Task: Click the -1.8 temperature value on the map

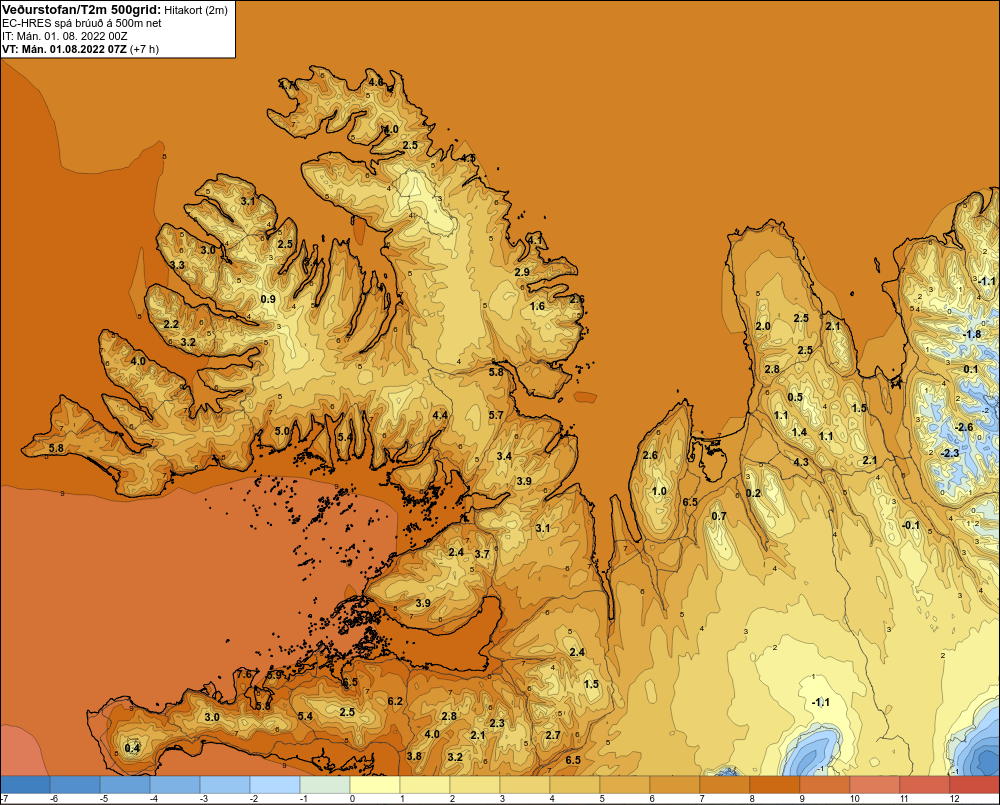Action: pyautogui.click(x=971, y=334)
